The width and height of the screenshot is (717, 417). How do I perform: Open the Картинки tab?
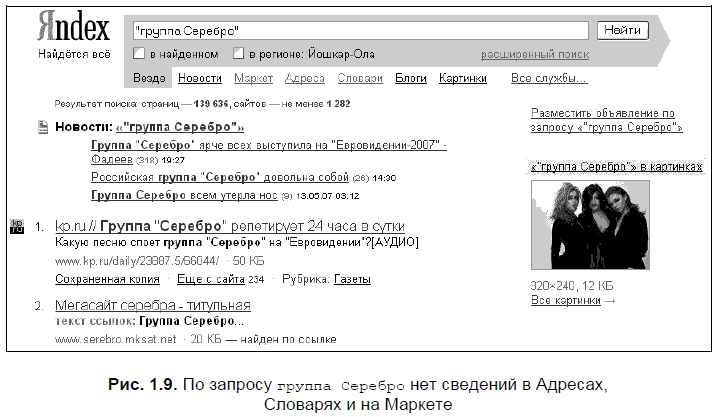click(x=462, y=78)
